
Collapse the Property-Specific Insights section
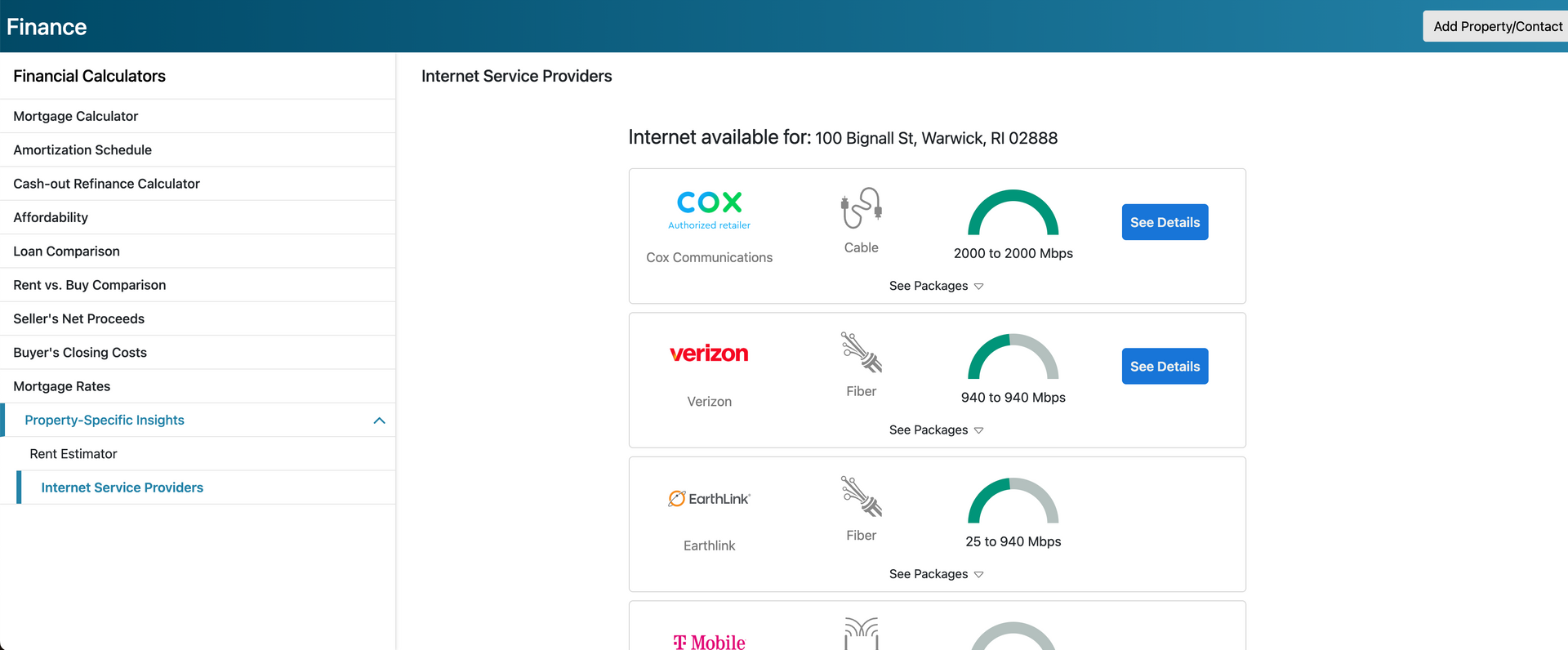click(x=379, y=421)
